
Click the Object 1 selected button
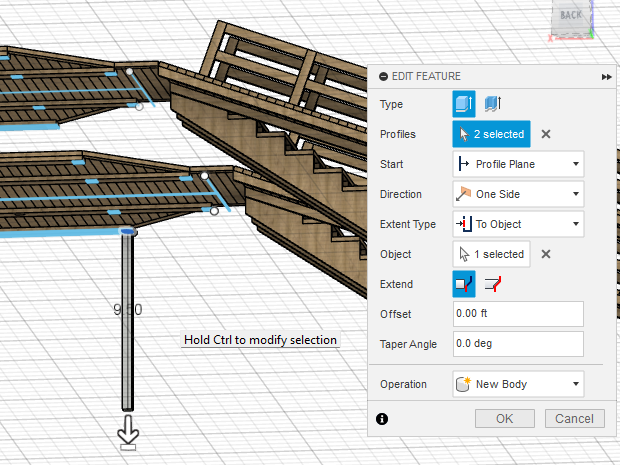pos(491,254)
